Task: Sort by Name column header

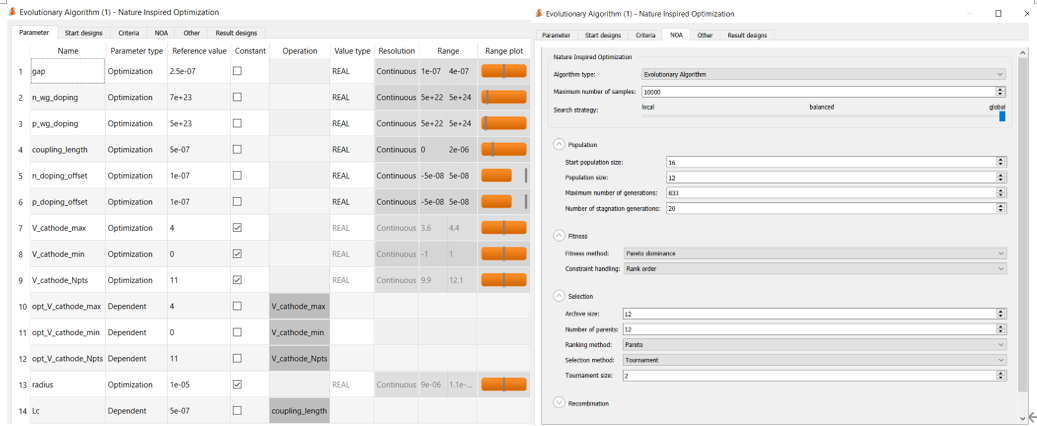Action: point(67,51)
